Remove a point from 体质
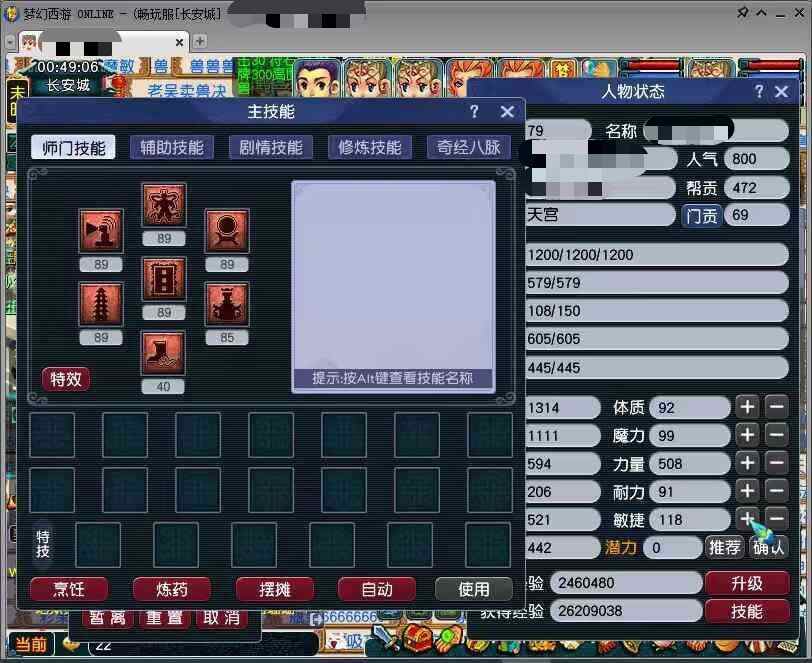 click(x=776, y=407)
